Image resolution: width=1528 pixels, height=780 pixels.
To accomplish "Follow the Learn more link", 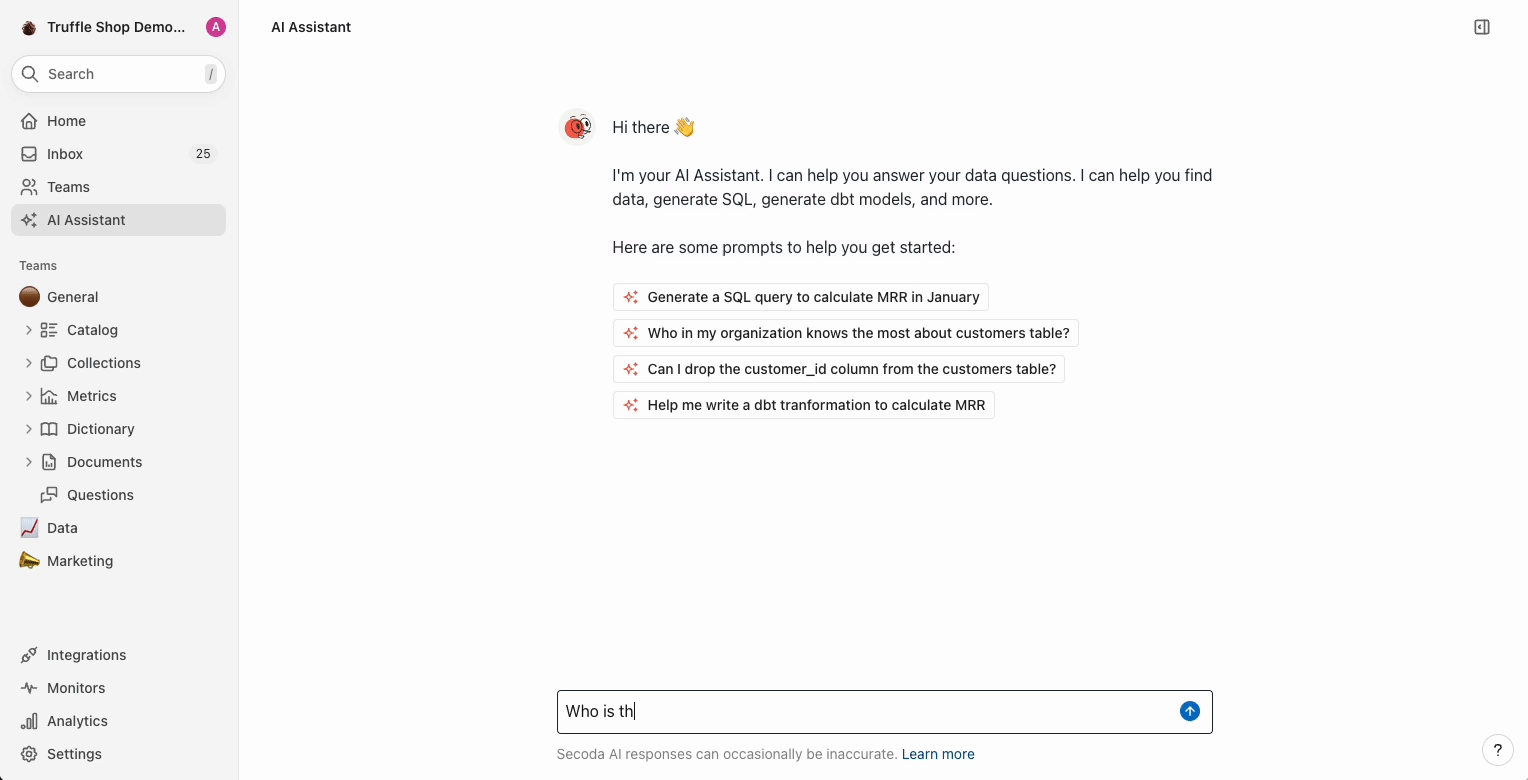I will click(938, 754).
